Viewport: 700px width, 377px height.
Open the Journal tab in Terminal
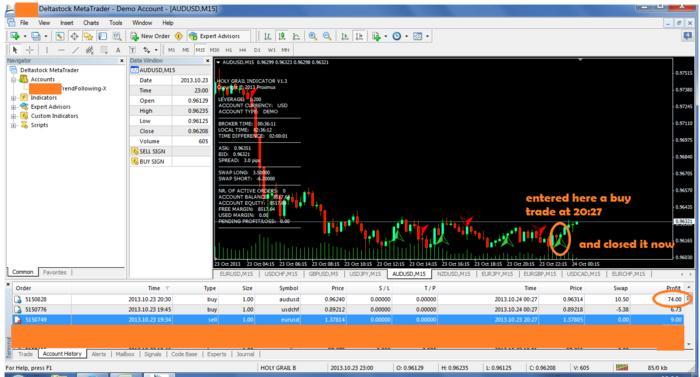[x=245, y=354]
